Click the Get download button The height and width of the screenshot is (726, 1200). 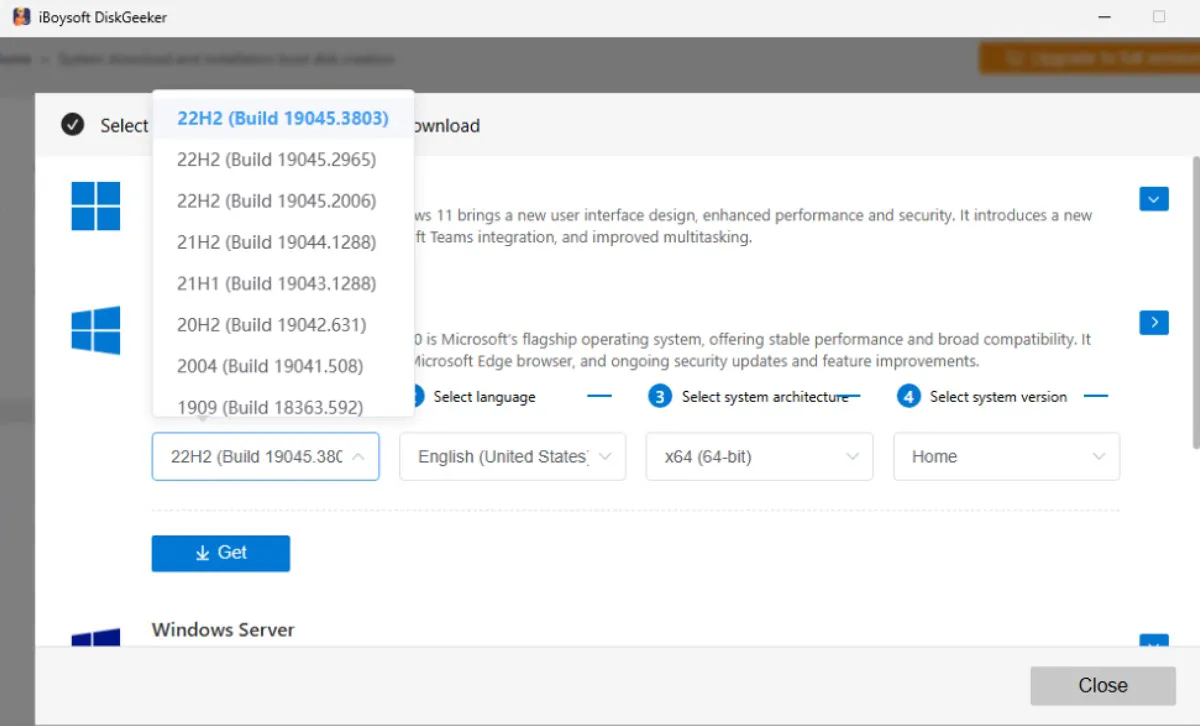click(x=220, y=553)
